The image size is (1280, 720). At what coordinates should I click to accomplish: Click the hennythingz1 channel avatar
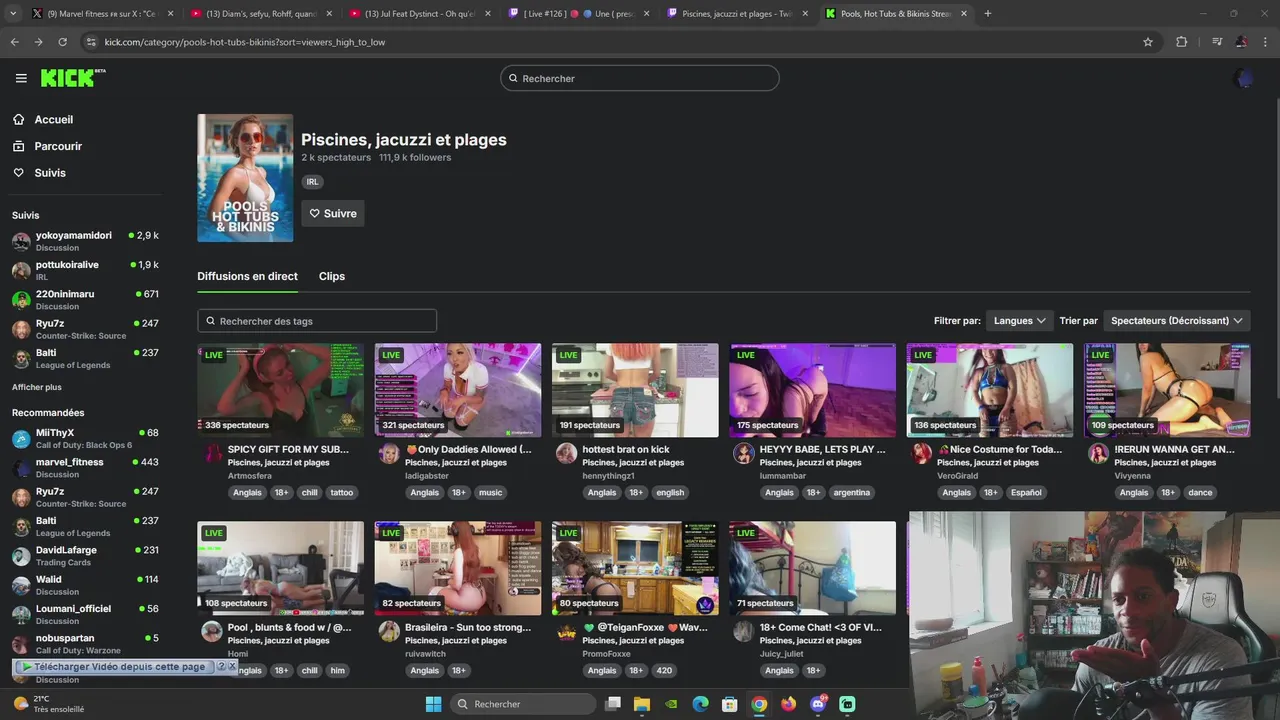566,454
